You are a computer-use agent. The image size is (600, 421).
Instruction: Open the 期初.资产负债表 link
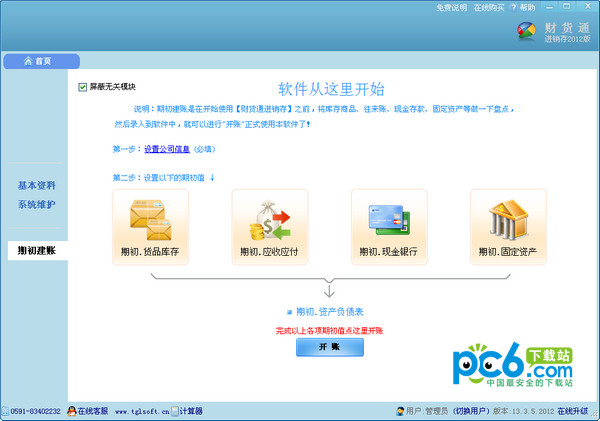tap(329, 312)
